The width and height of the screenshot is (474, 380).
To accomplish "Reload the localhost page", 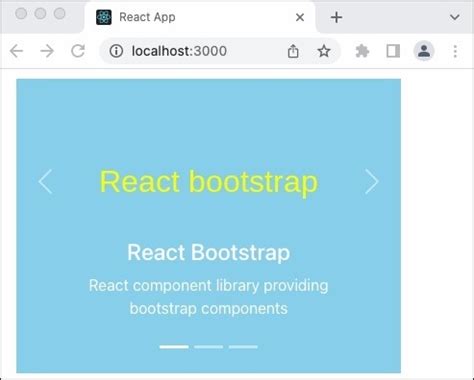I will coord(78,51).
